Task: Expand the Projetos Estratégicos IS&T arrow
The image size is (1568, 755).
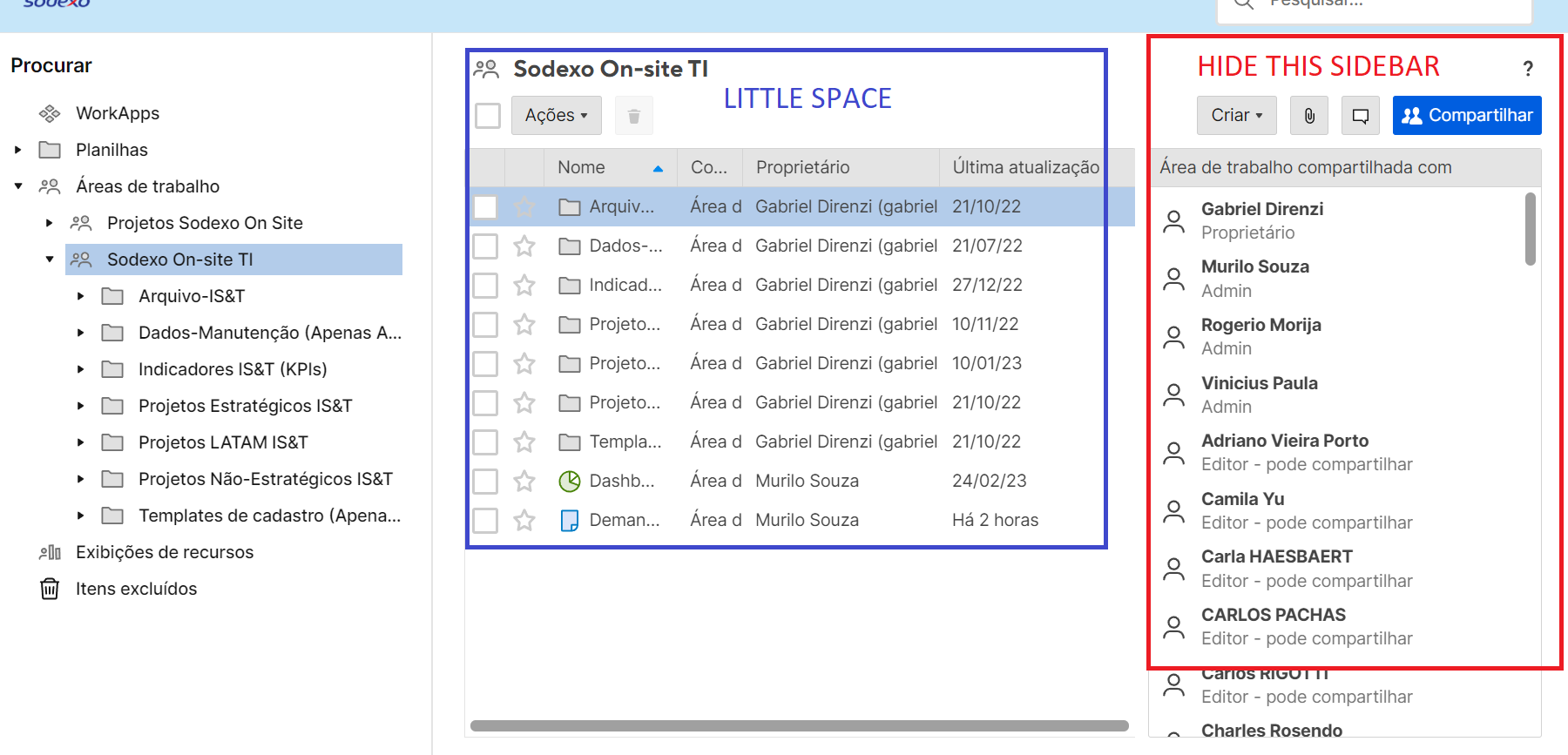Action: click(x=80, y=406)
